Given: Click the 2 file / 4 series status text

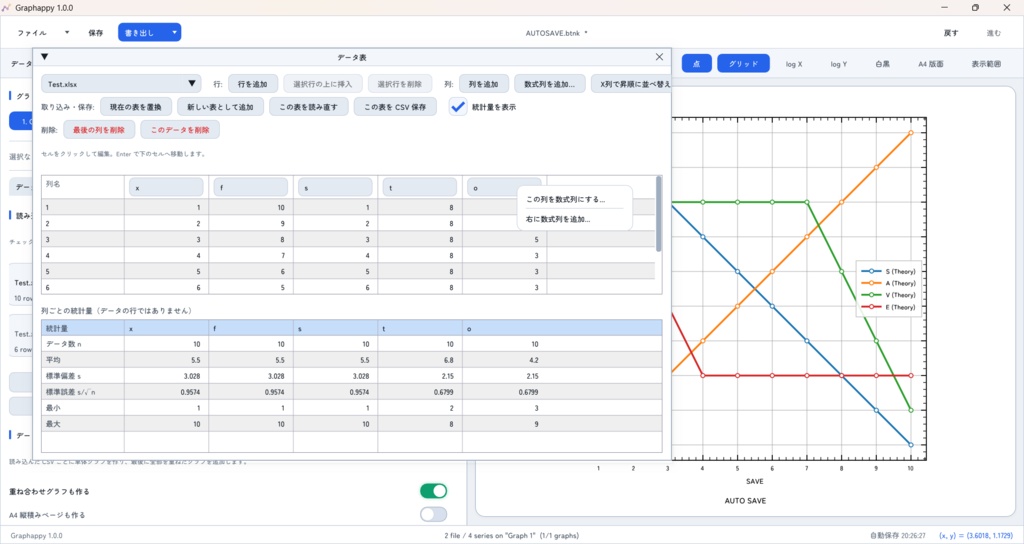Looking at the screenshot, I should click(511, 536).
